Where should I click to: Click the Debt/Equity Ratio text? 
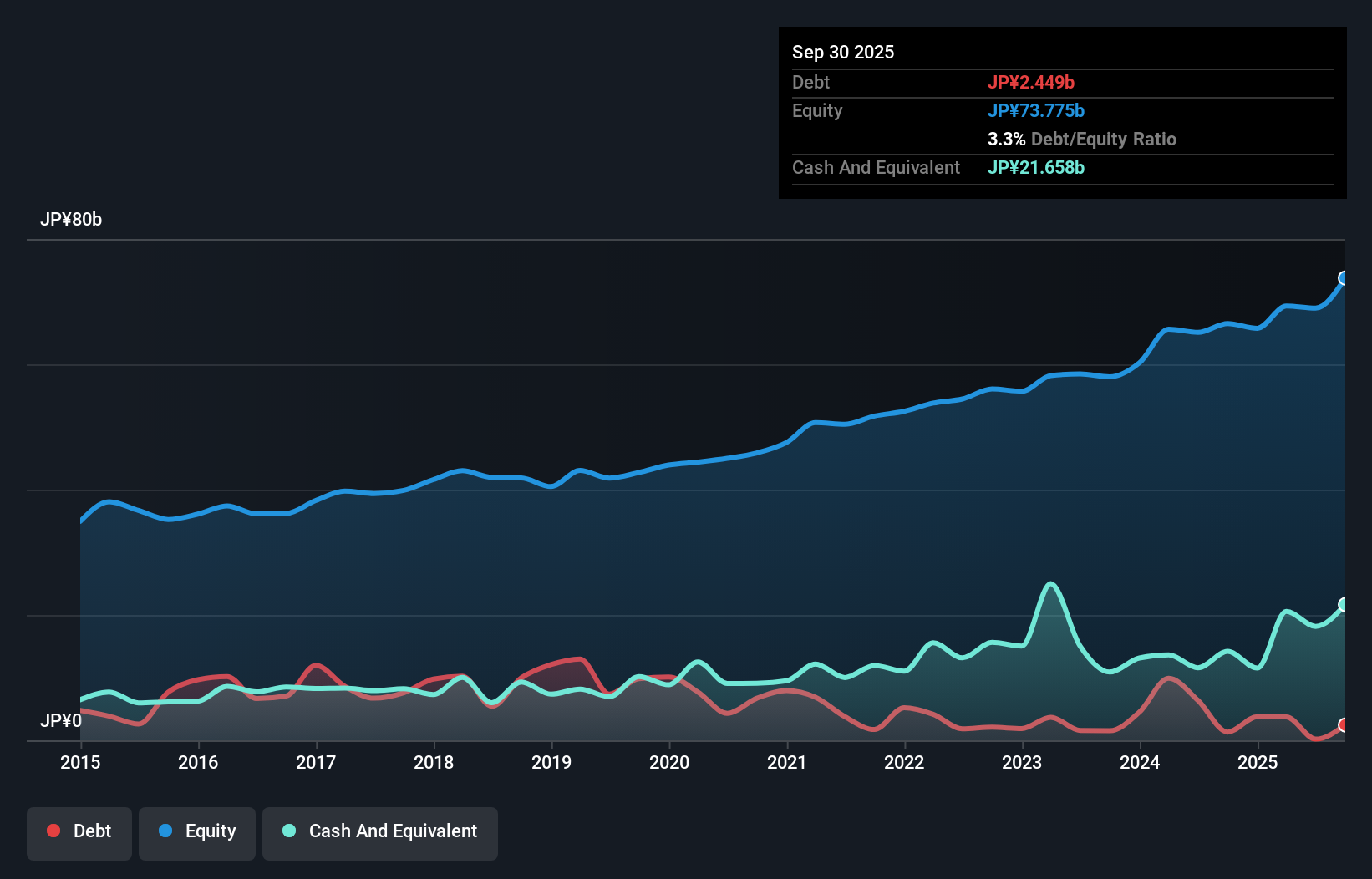(1105, 139)
